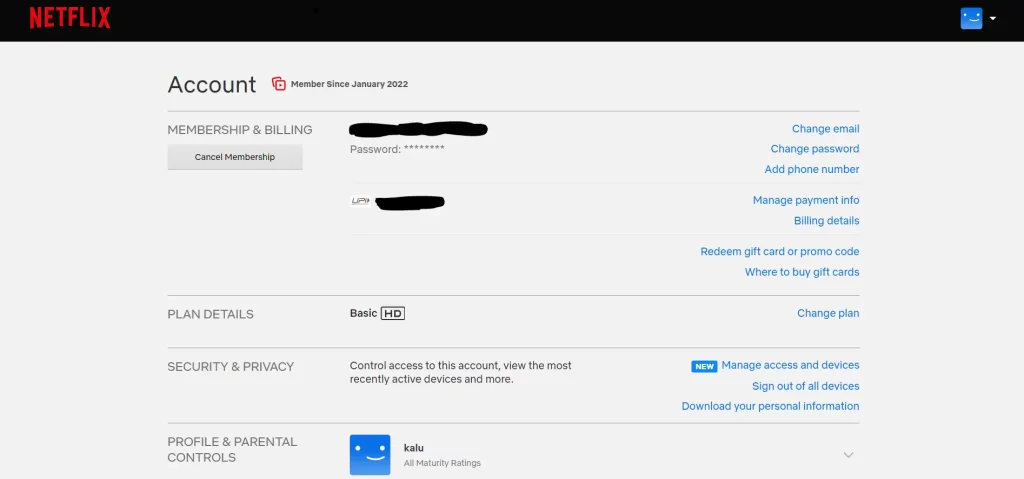Click the masked Password text
This screenshot has height=479, width=1024.
[x=397, y=149]
